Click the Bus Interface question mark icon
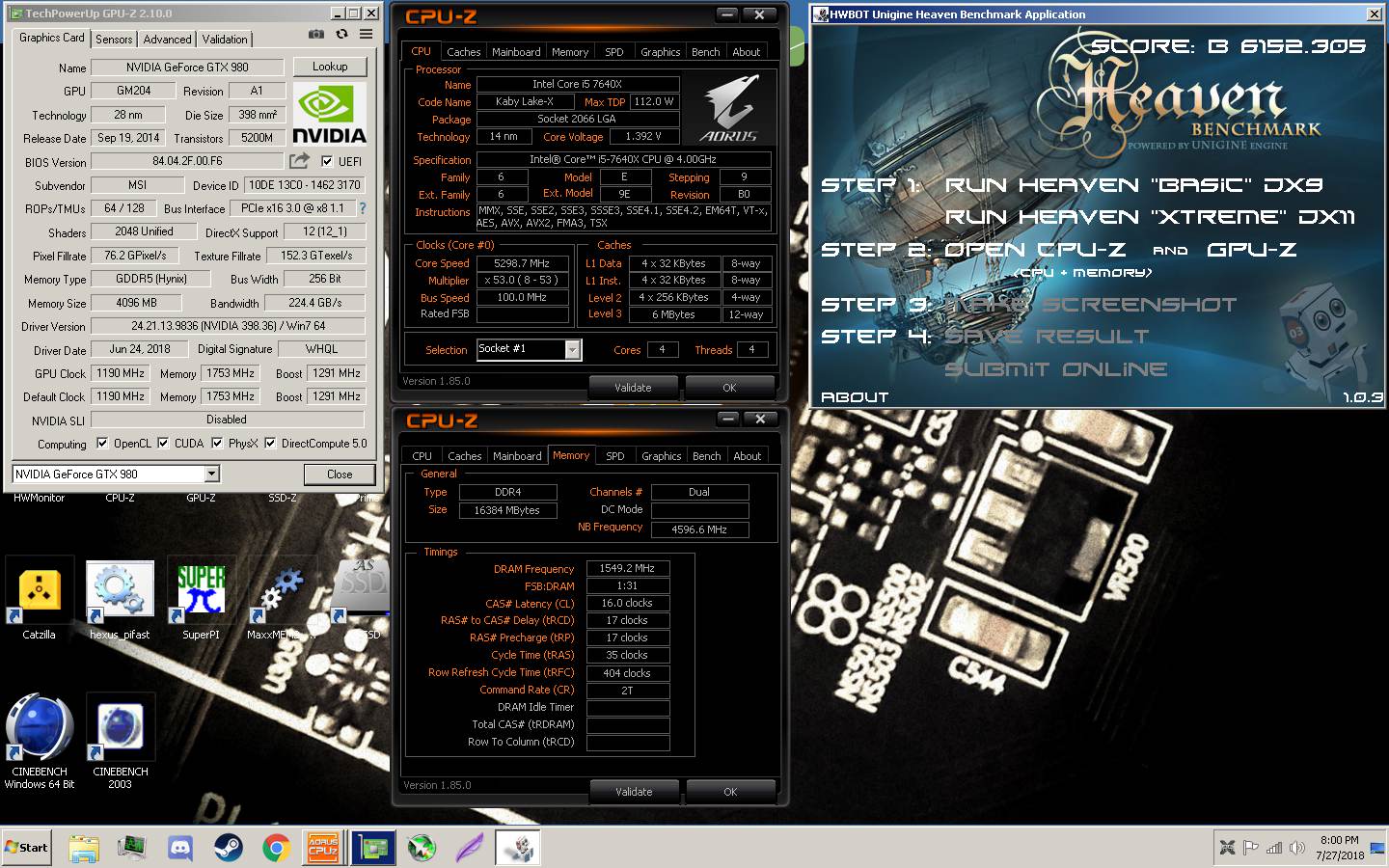 click(363, 208)
